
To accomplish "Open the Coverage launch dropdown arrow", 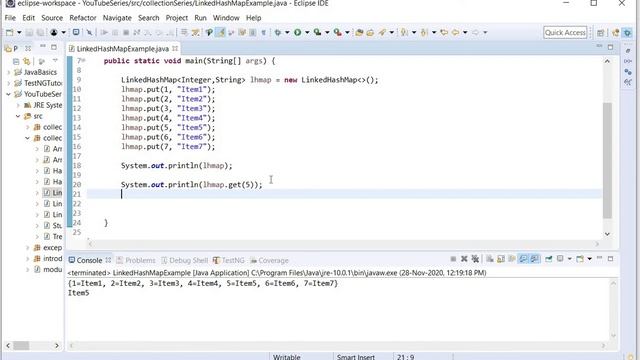I will coord(327,32).
